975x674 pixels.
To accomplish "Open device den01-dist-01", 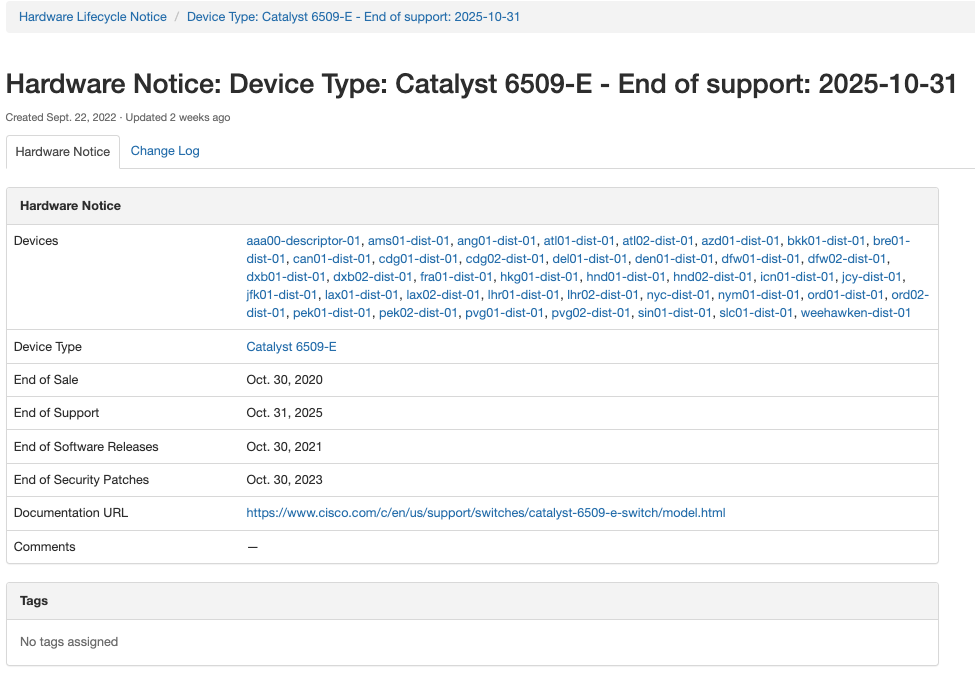I will point(674,259).
